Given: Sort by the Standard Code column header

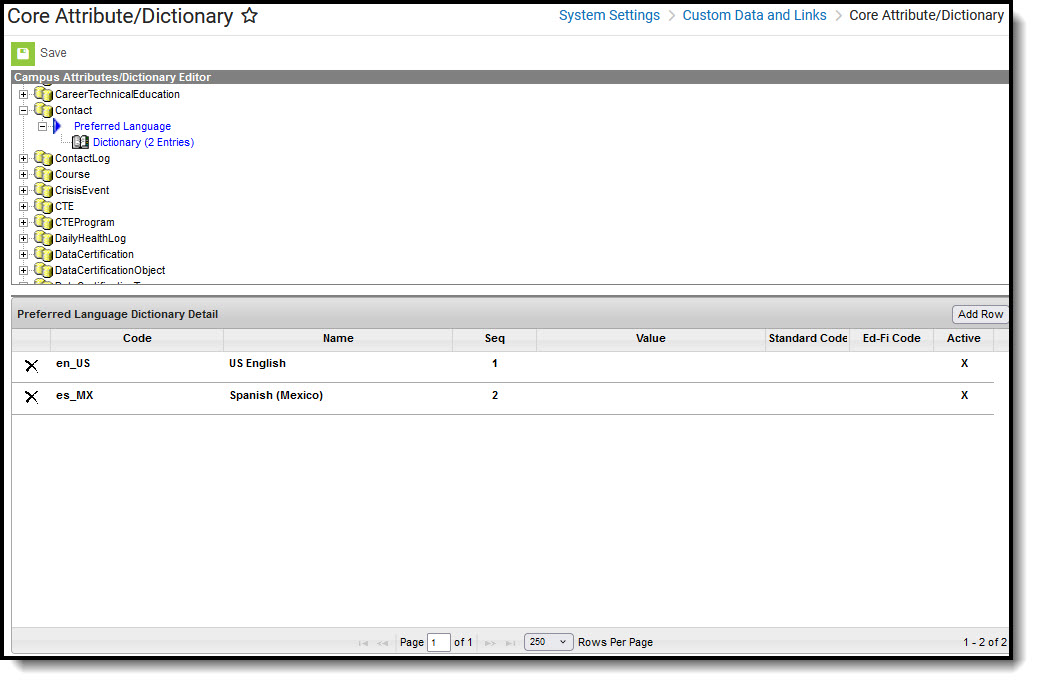Looking at the screenshot, I should [808, 339].
